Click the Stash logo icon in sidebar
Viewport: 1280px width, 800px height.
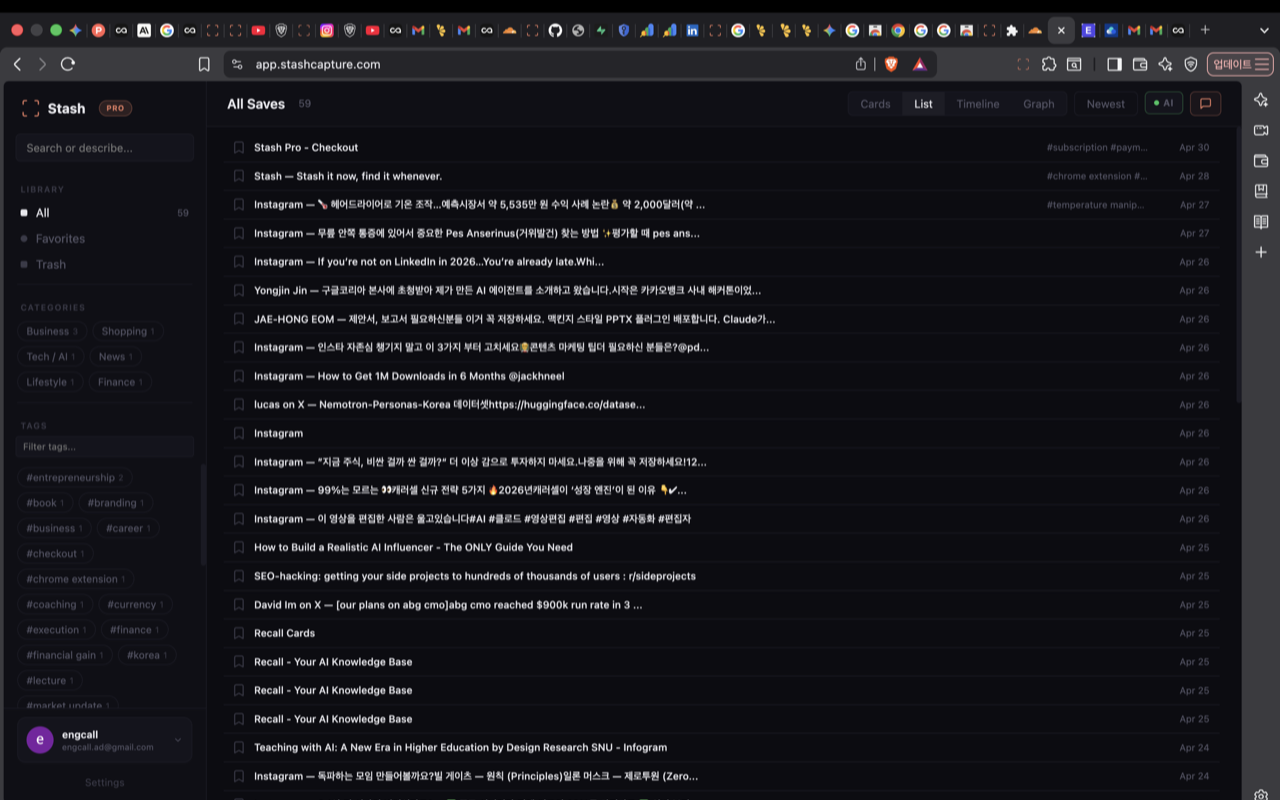click(x=31, y=108)
